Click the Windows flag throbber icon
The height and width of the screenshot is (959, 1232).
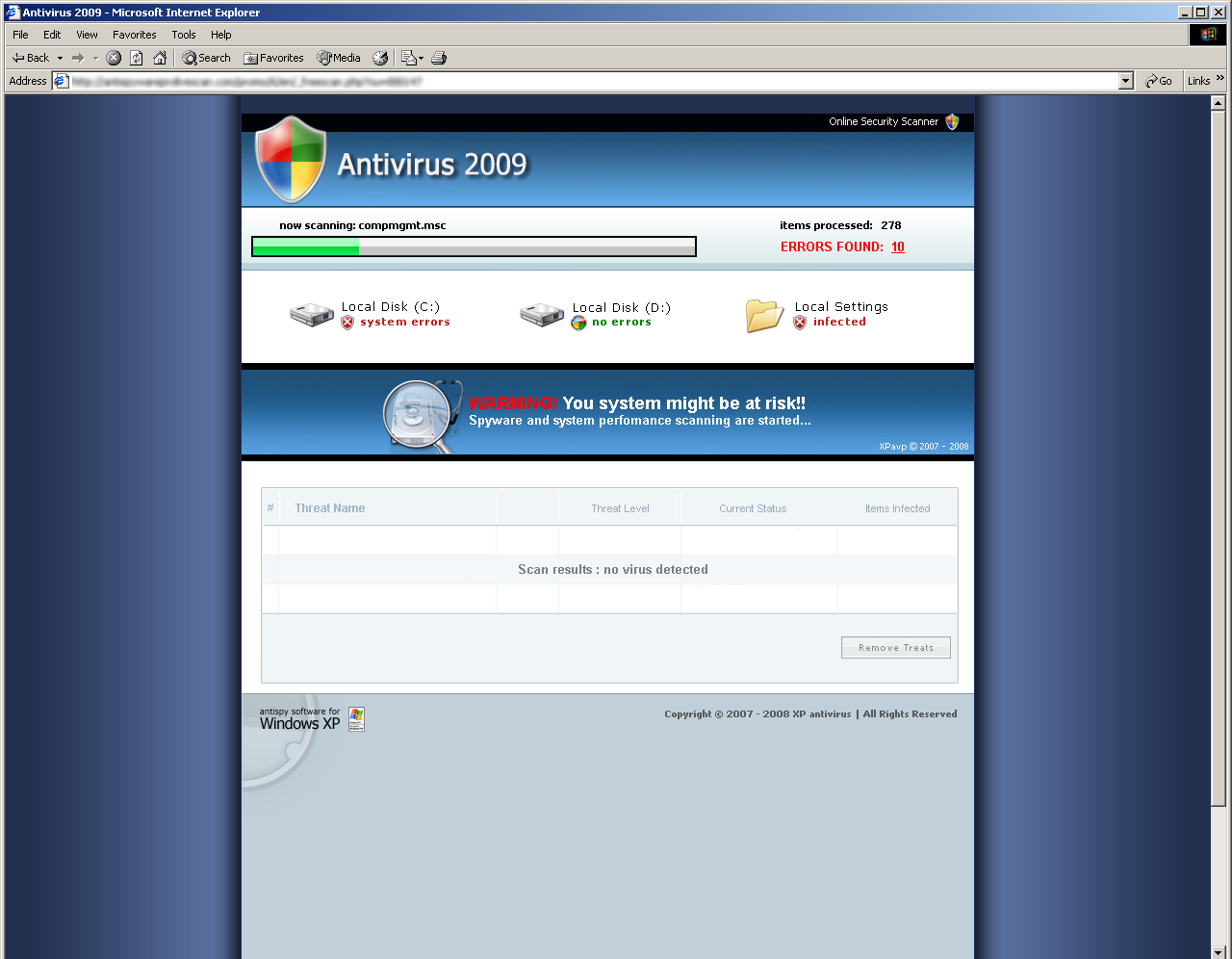tap(1208, 35)
